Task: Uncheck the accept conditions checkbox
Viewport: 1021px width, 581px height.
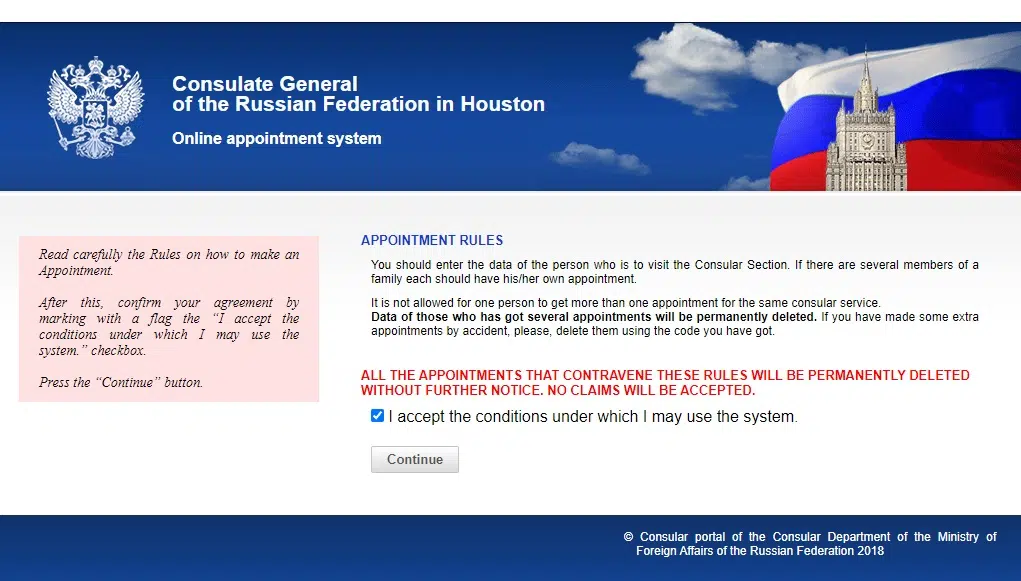Action: 377,416
